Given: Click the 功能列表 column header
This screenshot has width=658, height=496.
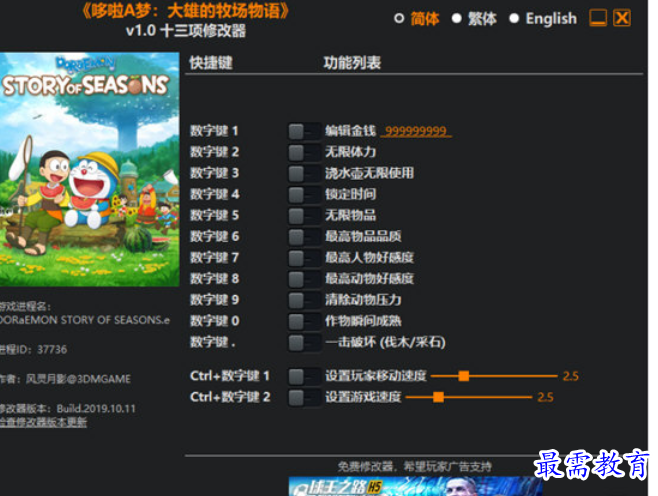Looking at the screenshot, I should (x=352, y=63).
